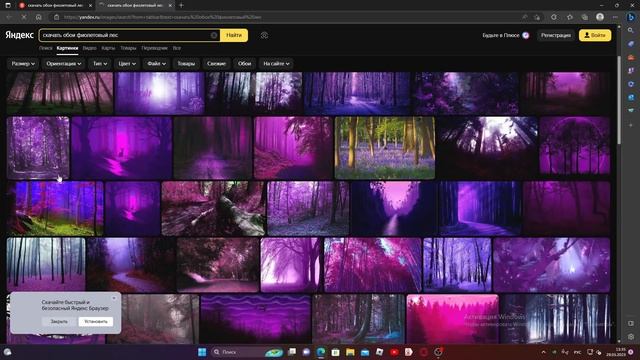The width and height of the screenshot is (640, 360).
Task: Open the Edge settings and more menu
Action: (x=615, y=17)
